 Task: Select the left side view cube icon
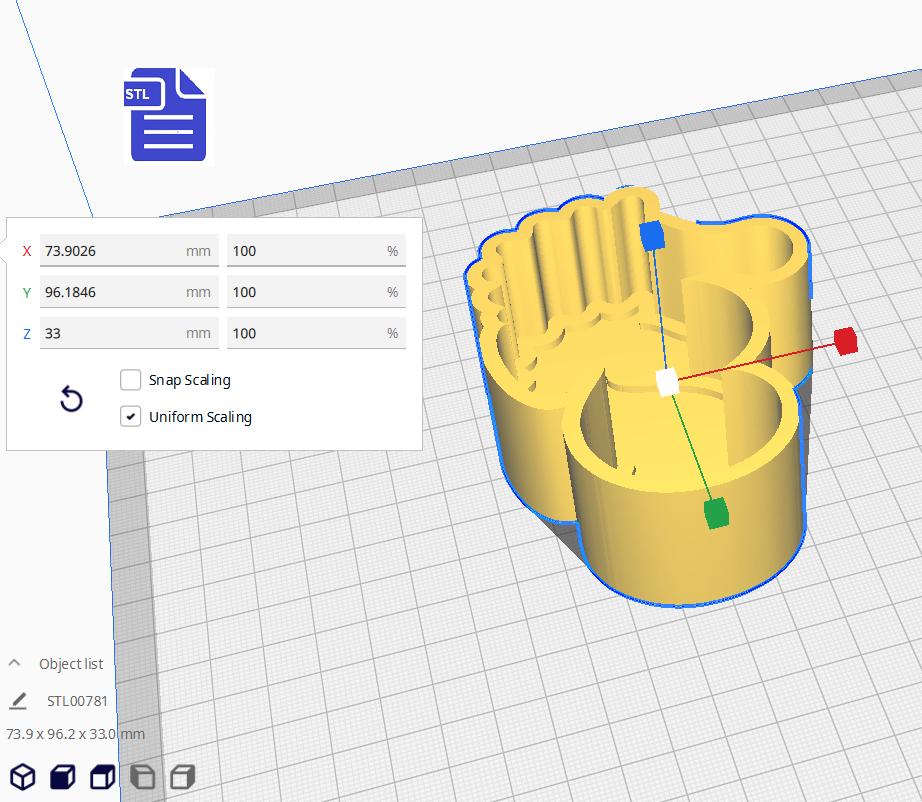tap(142, 777)
